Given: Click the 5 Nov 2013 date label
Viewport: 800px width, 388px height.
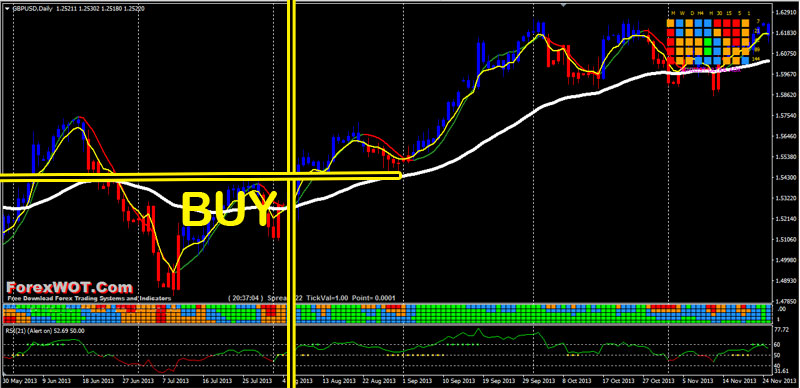Looking at the screenshot, I should tap(698, 381).
